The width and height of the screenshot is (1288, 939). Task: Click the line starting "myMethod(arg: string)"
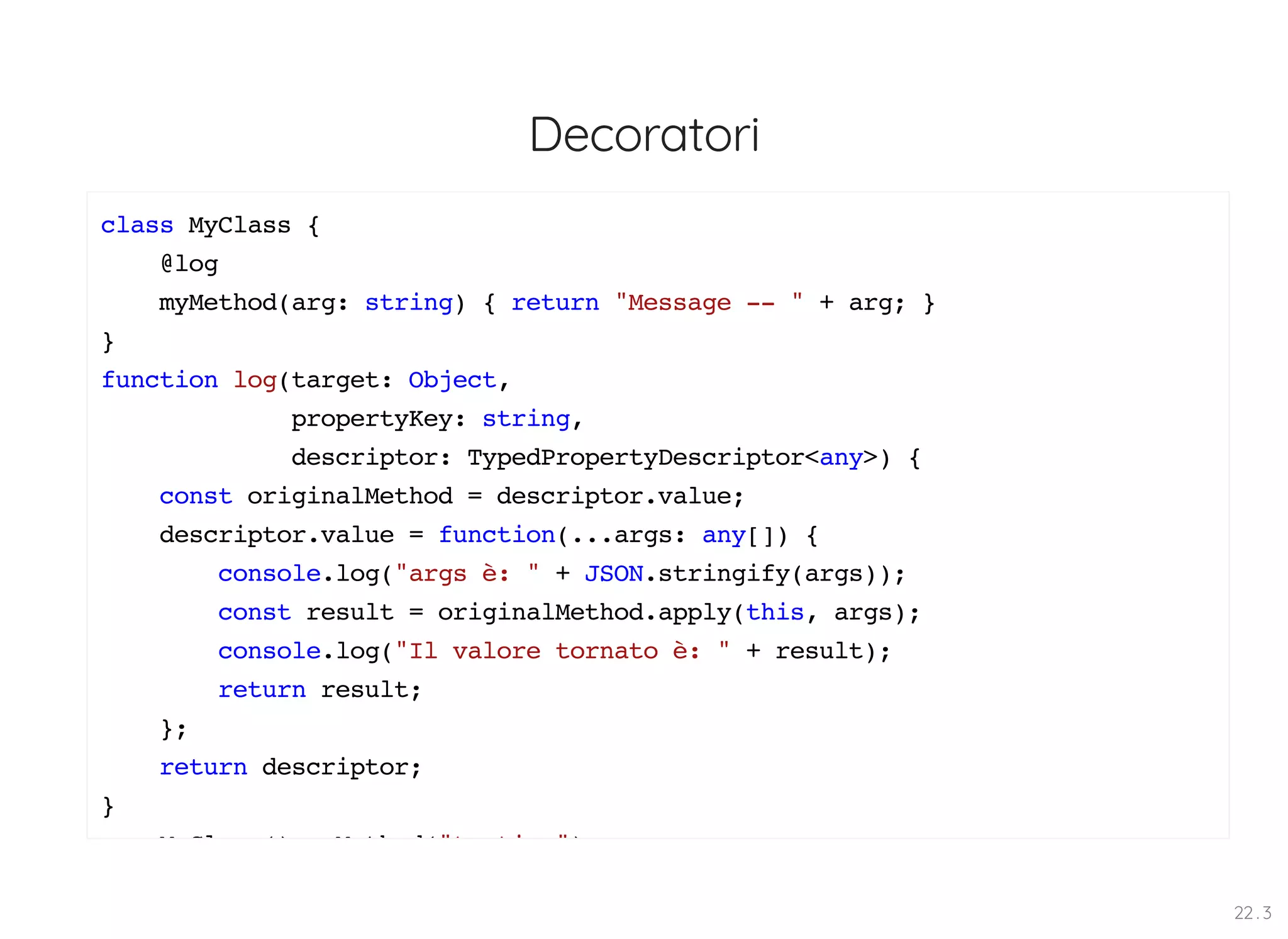(547, 303)
